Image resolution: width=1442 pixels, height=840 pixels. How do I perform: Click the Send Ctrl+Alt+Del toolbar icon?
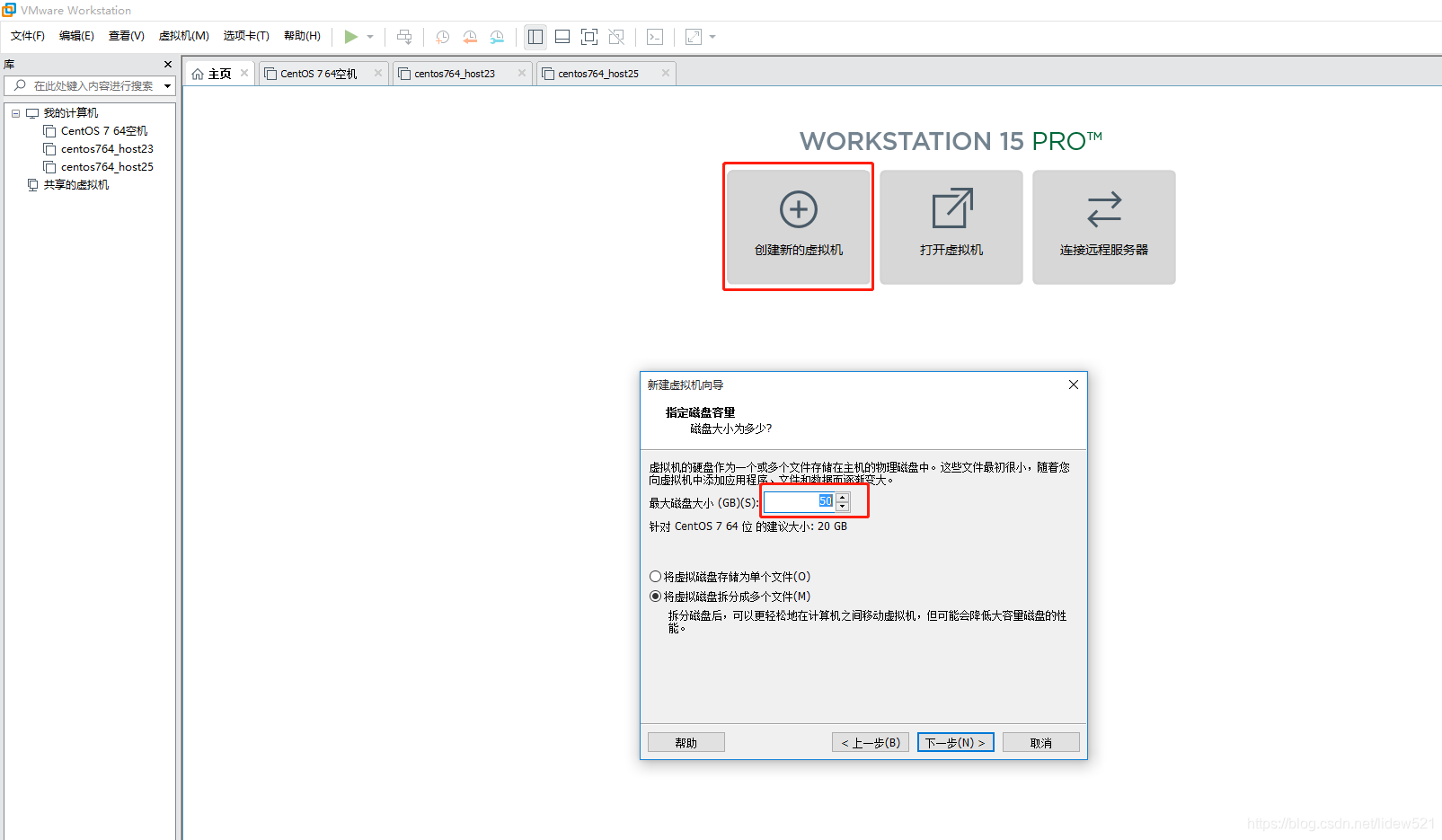point(404,37)
